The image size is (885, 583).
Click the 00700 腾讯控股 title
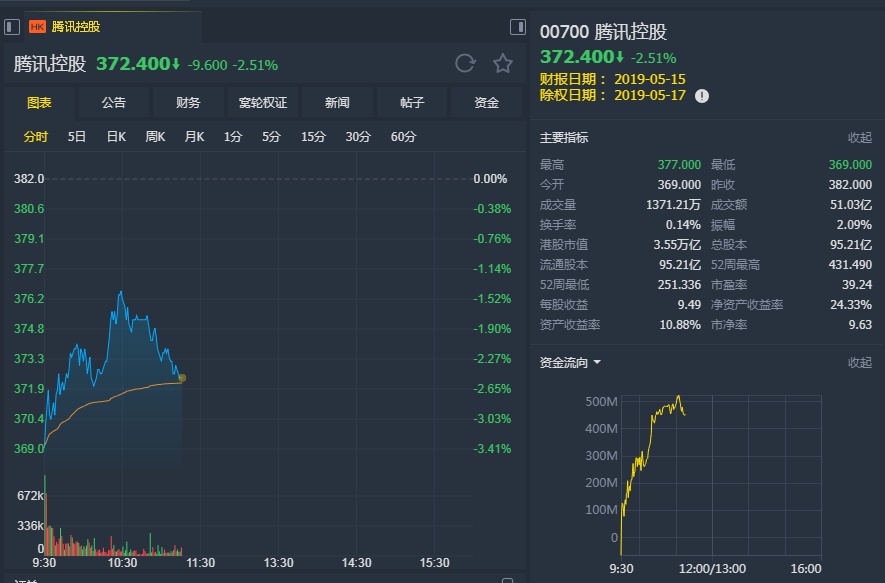[603, 32]
